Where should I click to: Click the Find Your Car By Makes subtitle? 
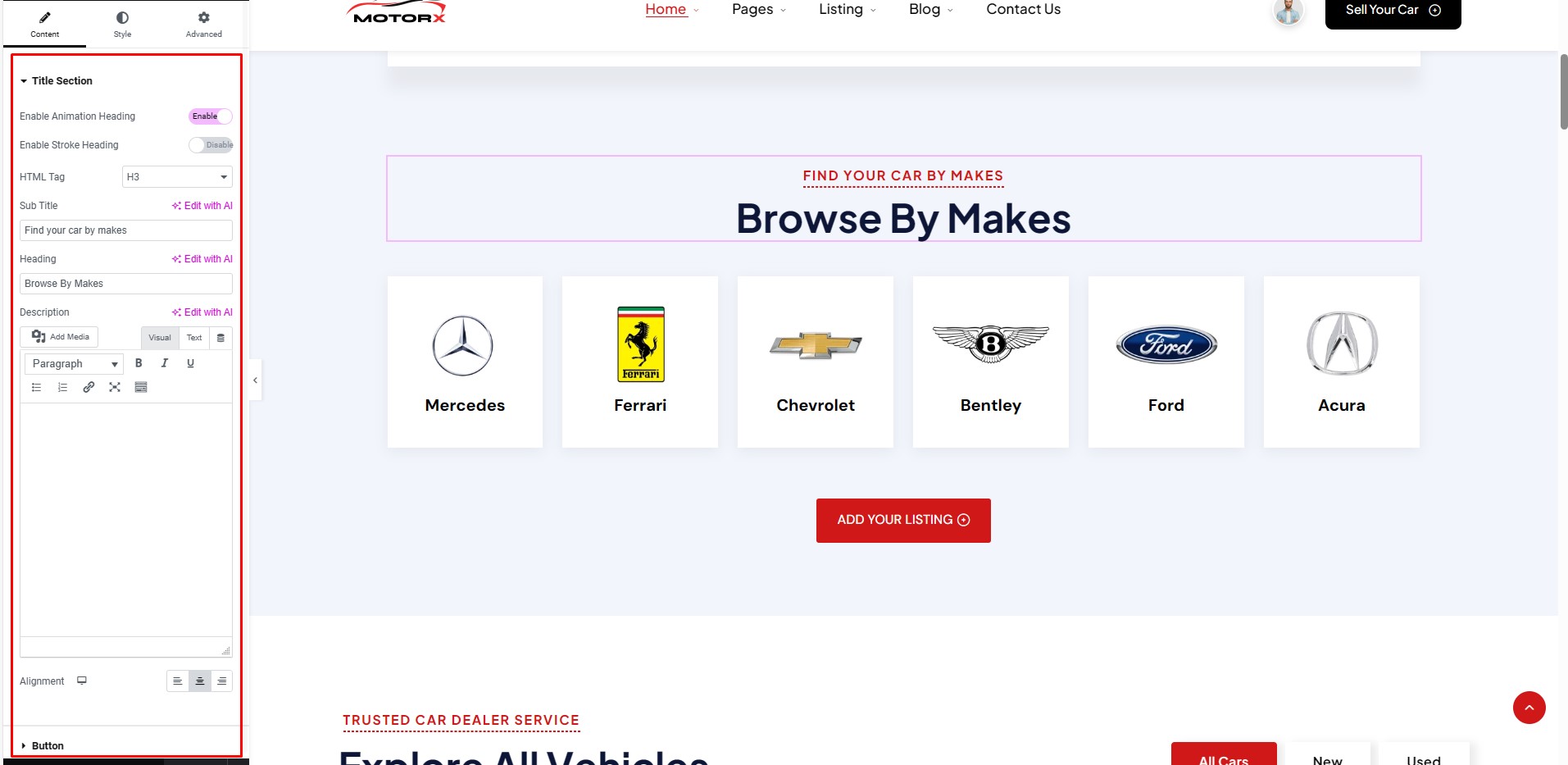(x=903, y=176)
